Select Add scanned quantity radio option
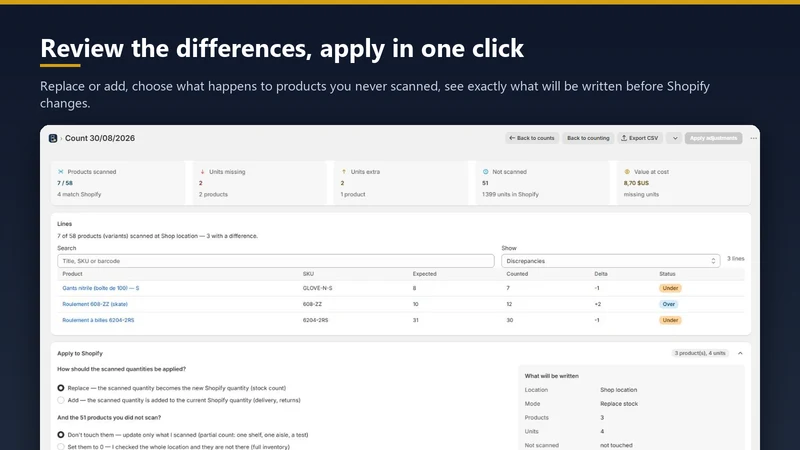Viewport: 800px width, 450px height. pyautogui.click(x=61, y=401)
